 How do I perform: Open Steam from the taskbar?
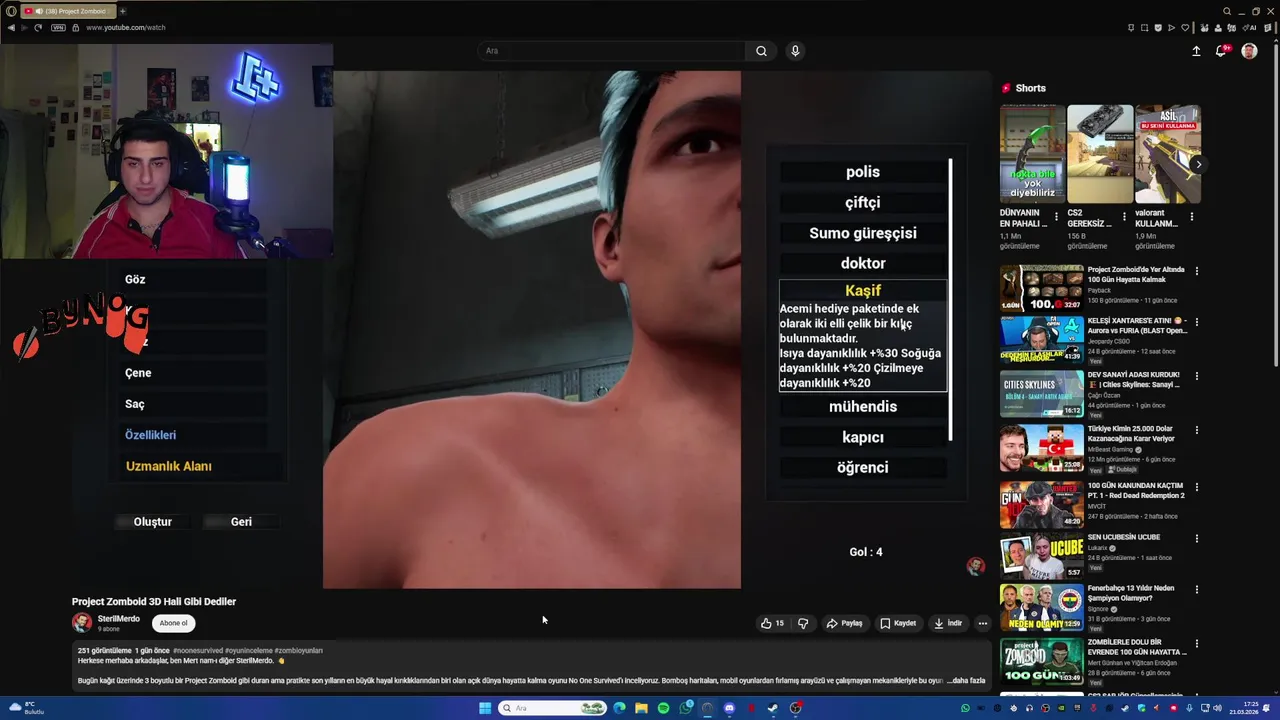[773, 708]
